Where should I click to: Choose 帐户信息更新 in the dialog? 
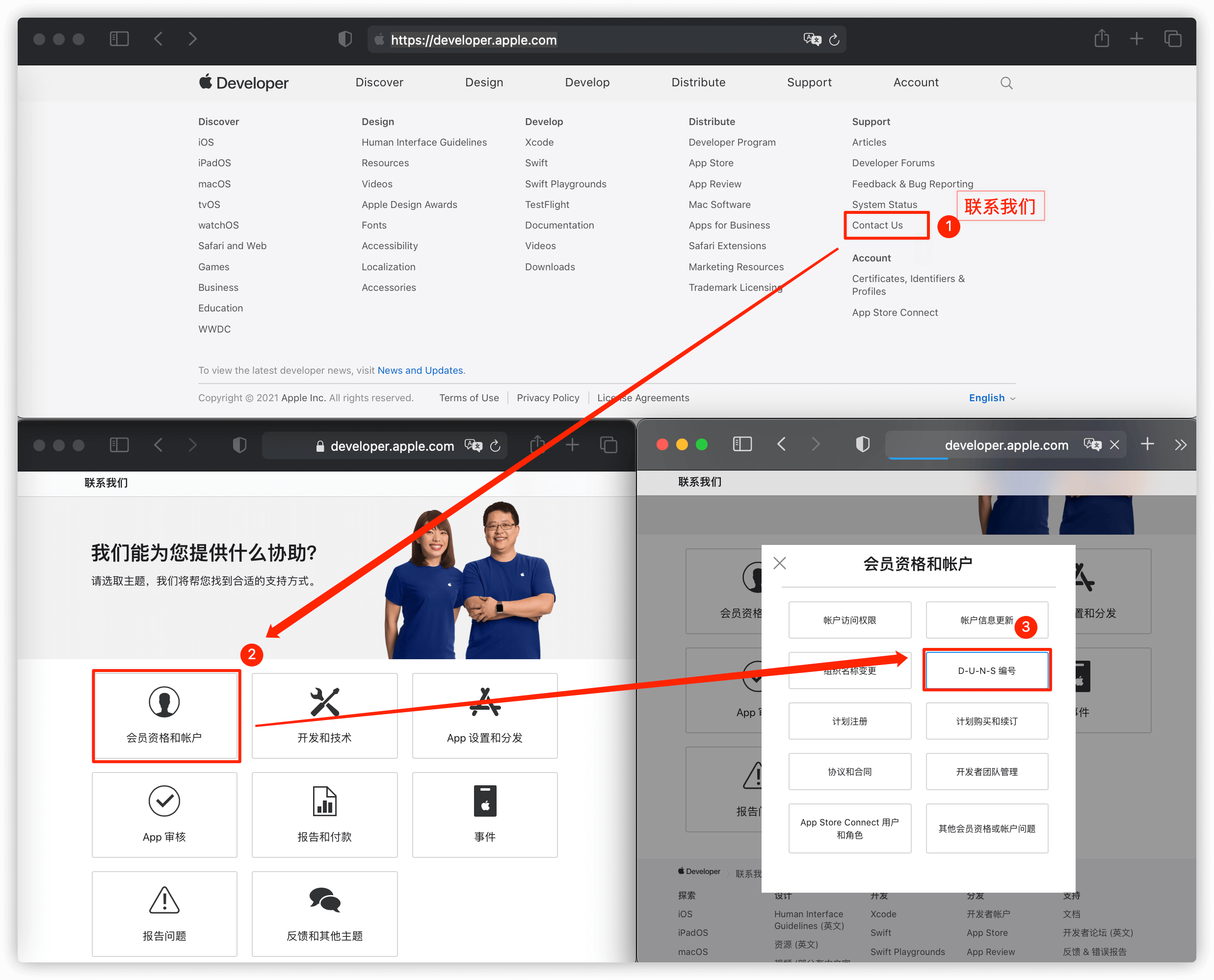(x=986, y=620)
